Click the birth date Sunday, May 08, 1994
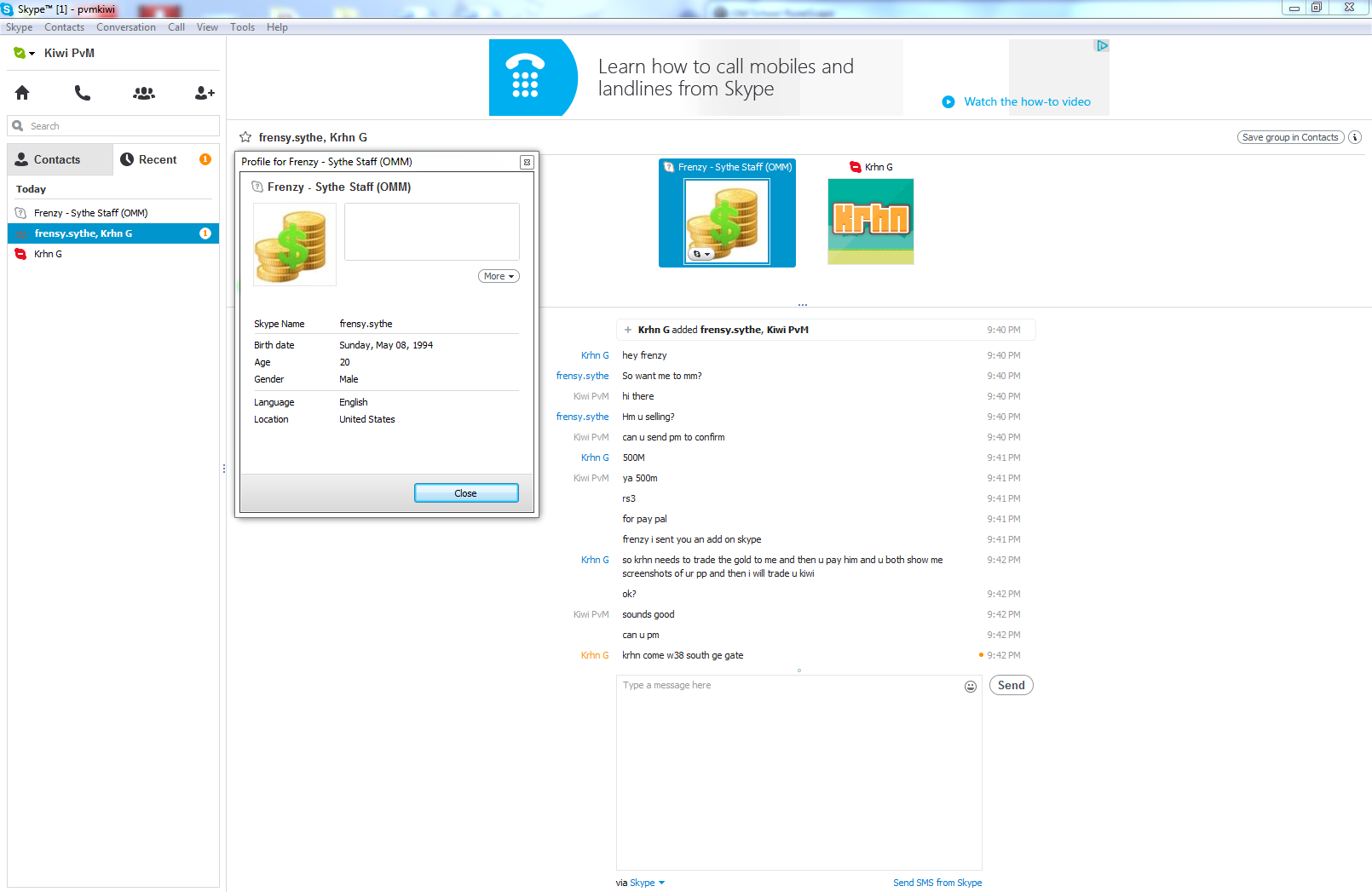The image size is (1372, 892). point(386,345)
